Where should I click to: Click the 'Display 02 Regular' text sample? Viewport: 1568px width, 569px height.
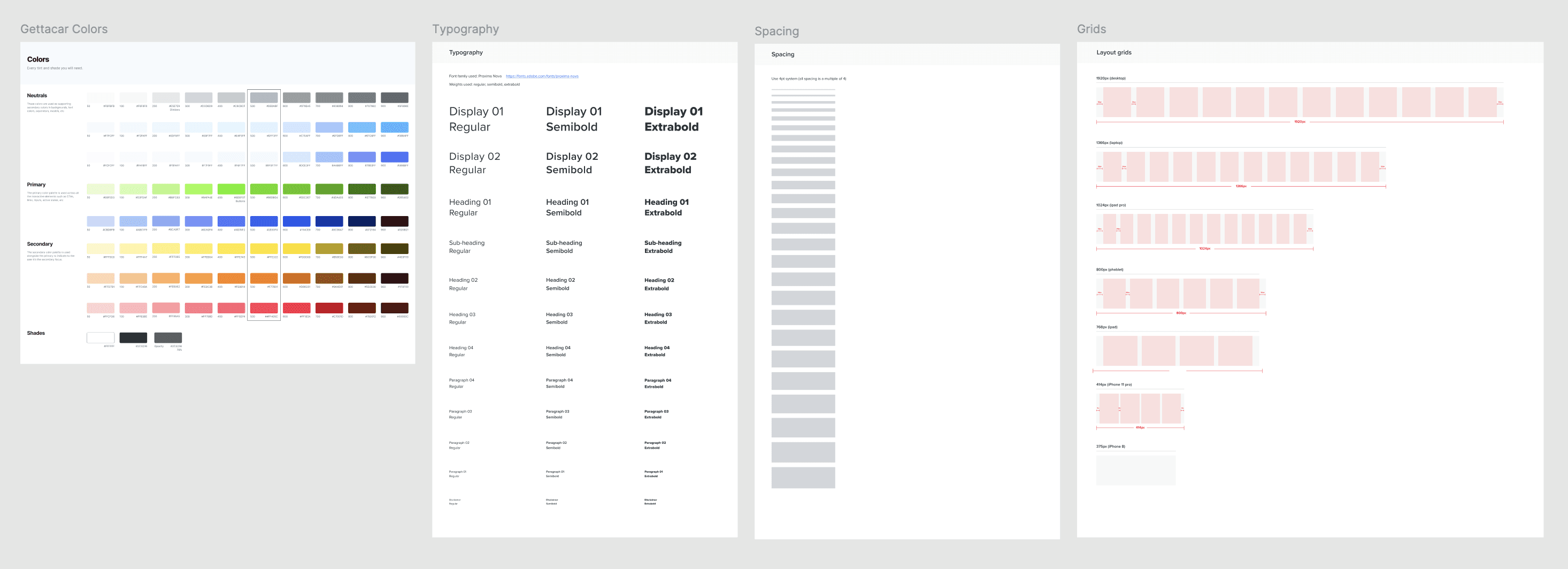tap(476, 163)
